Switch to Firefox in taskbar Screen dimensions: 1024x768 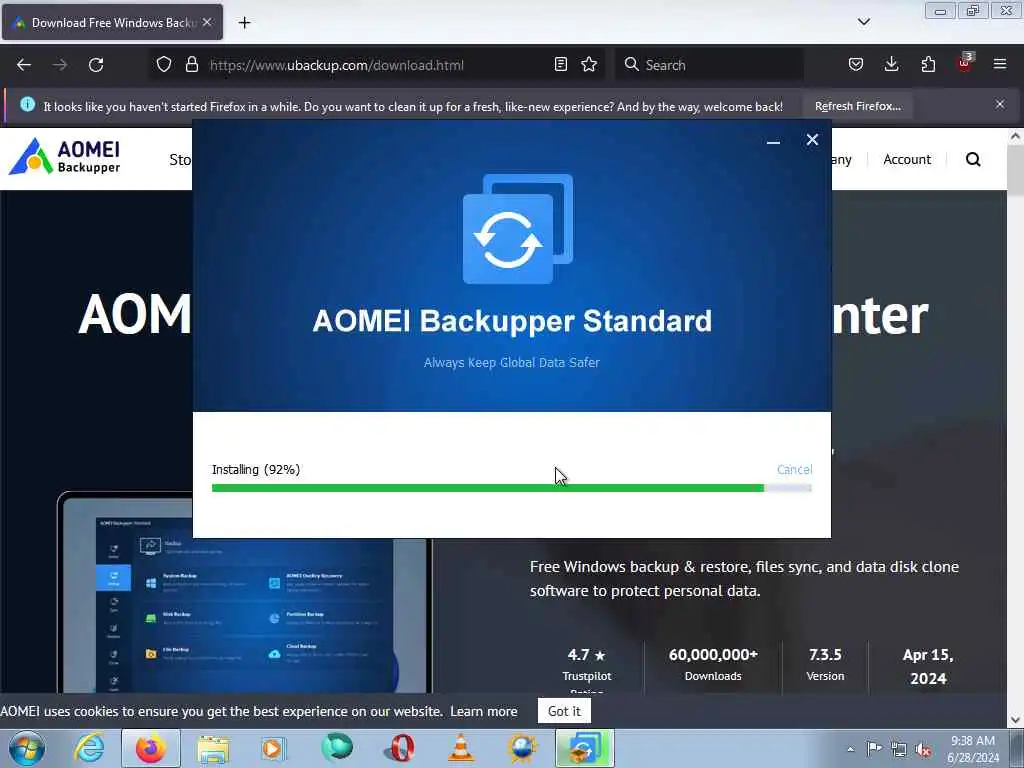tap(150, 748)
